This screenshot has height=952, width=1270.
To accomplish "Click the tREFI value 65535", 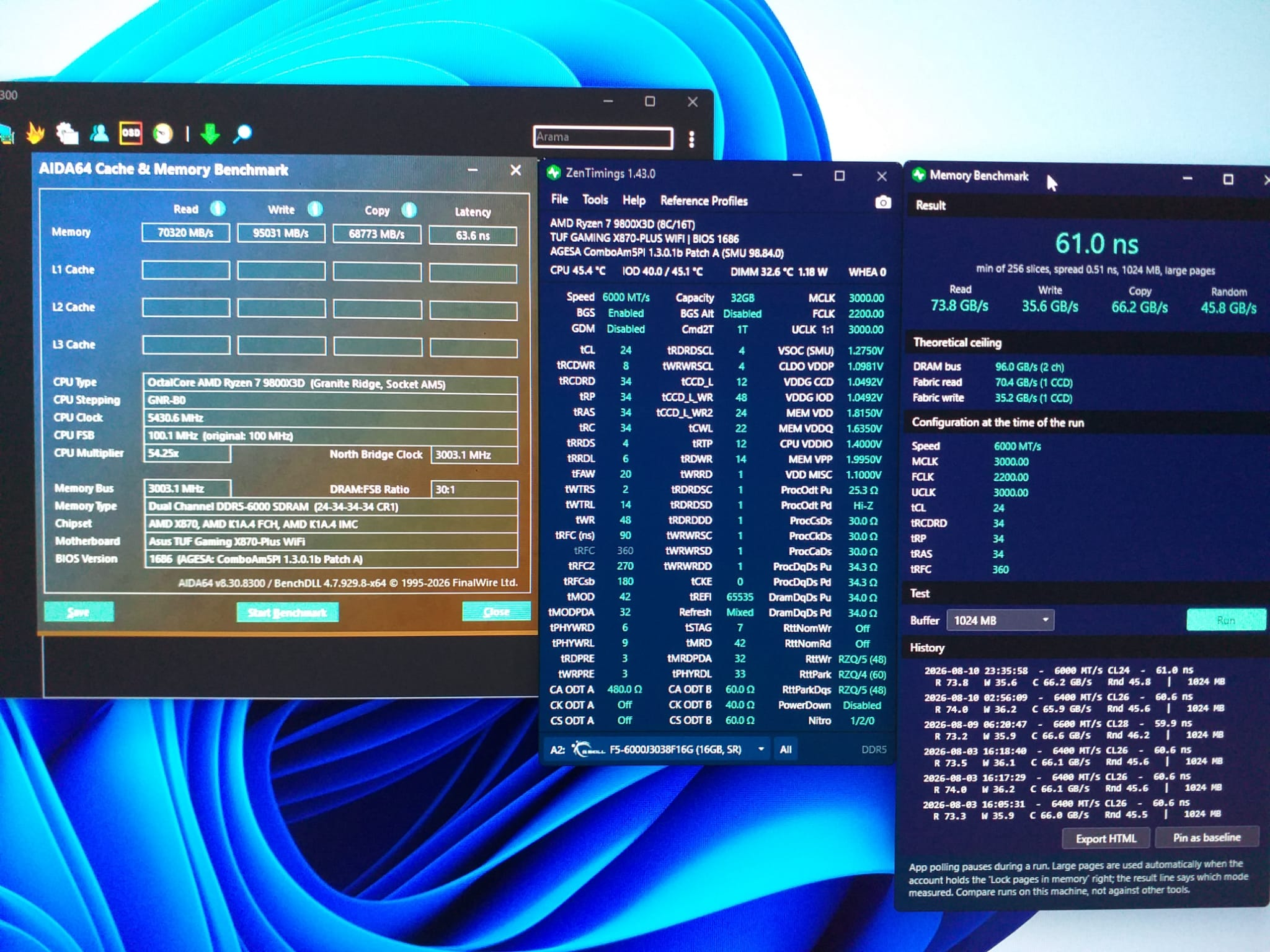I will point(740,597).
